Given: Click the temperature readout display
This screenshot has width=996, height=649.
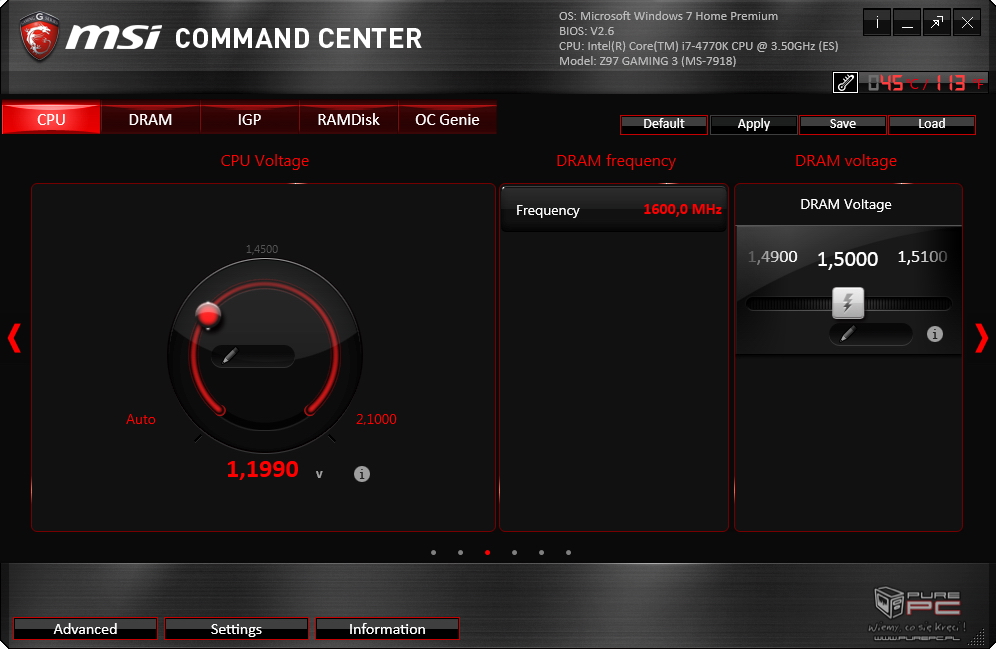Looking at the screenshot, I should (x=925, y=83).
